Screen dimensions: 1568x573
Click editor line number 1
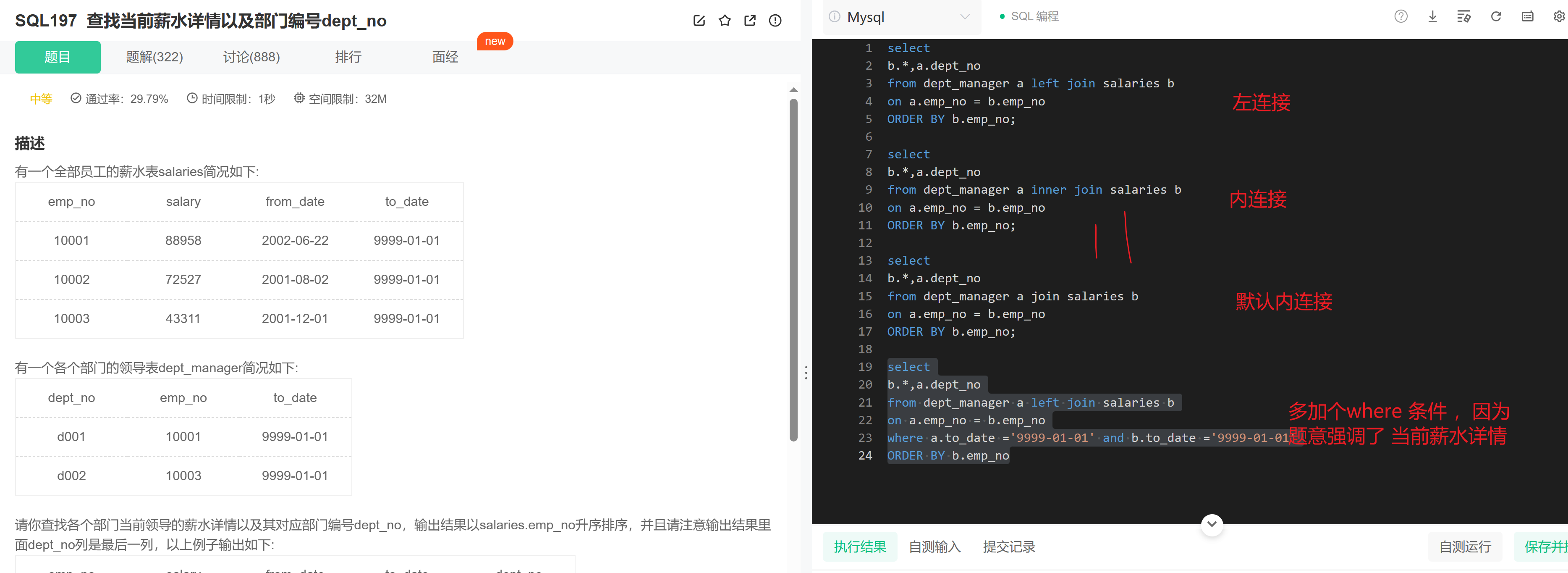(869, 48)
